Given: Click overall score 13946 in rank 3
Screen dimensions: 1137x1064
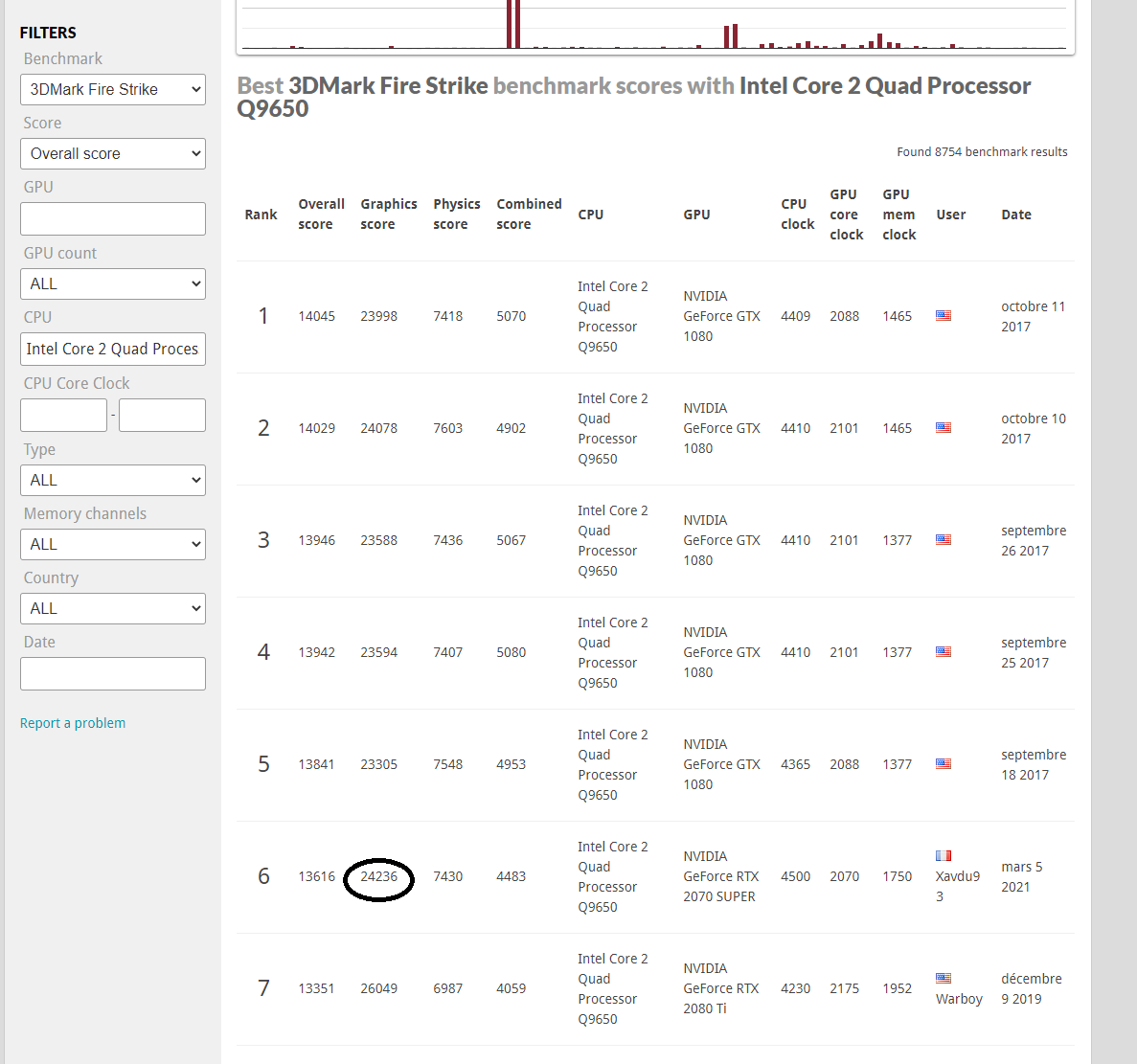Looking at the screenshot, I should [317, 540].
